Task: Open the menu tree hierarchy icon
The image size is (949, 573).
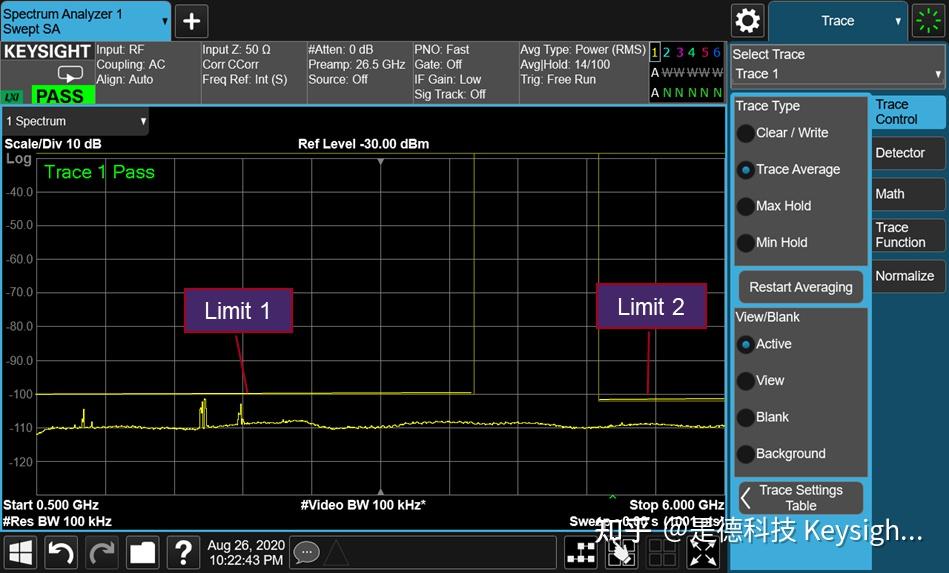Action: [x=581, y=552]
